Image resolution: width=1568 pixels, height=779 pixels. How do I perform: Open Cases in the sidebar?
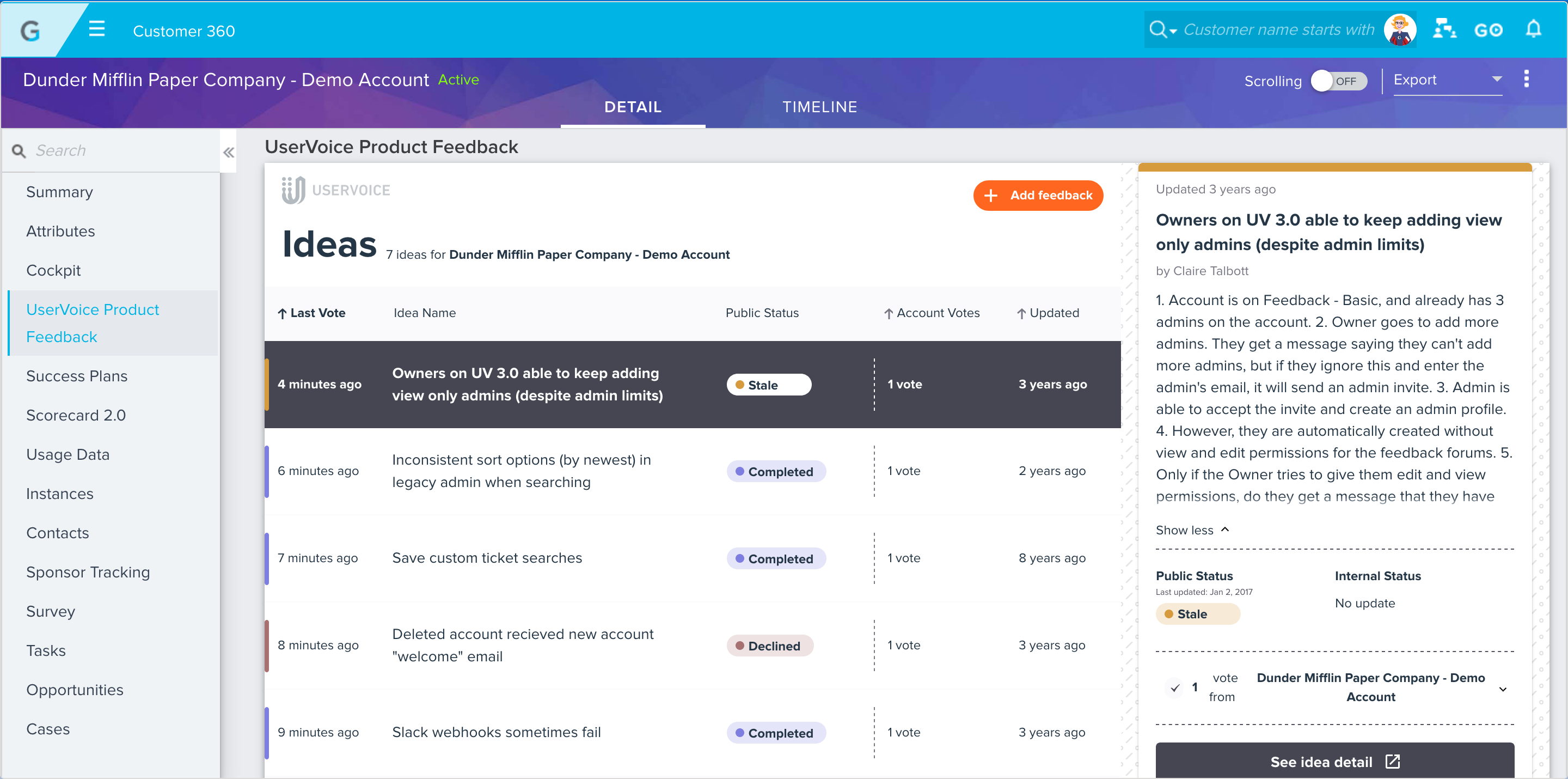click(x=47, y=729)
